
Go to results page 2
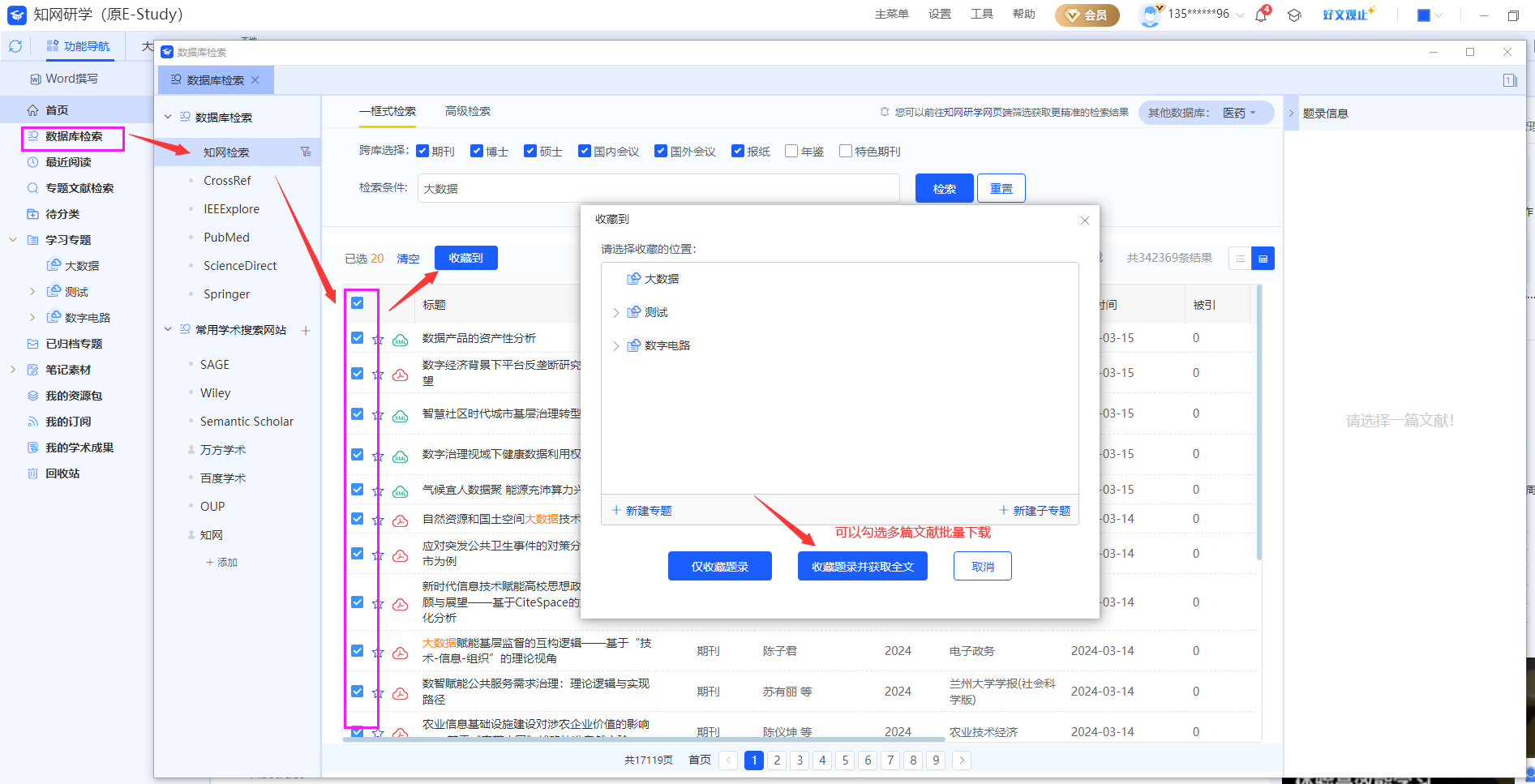777,760
